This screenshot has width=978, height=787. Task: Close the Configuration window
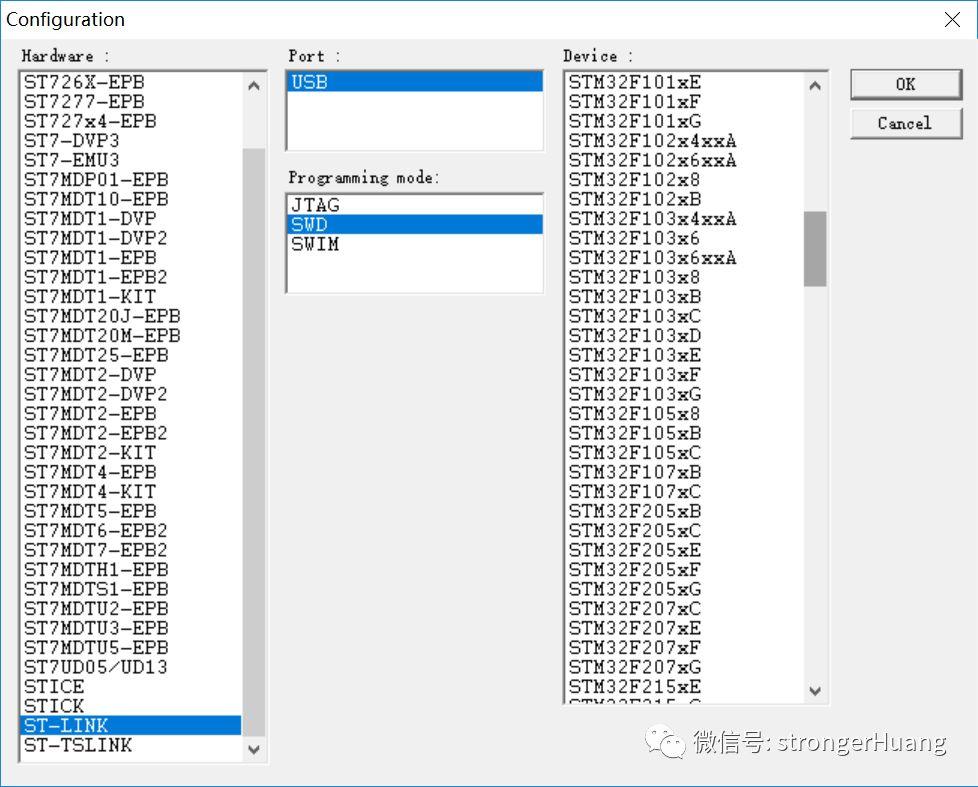coord(952,19)
